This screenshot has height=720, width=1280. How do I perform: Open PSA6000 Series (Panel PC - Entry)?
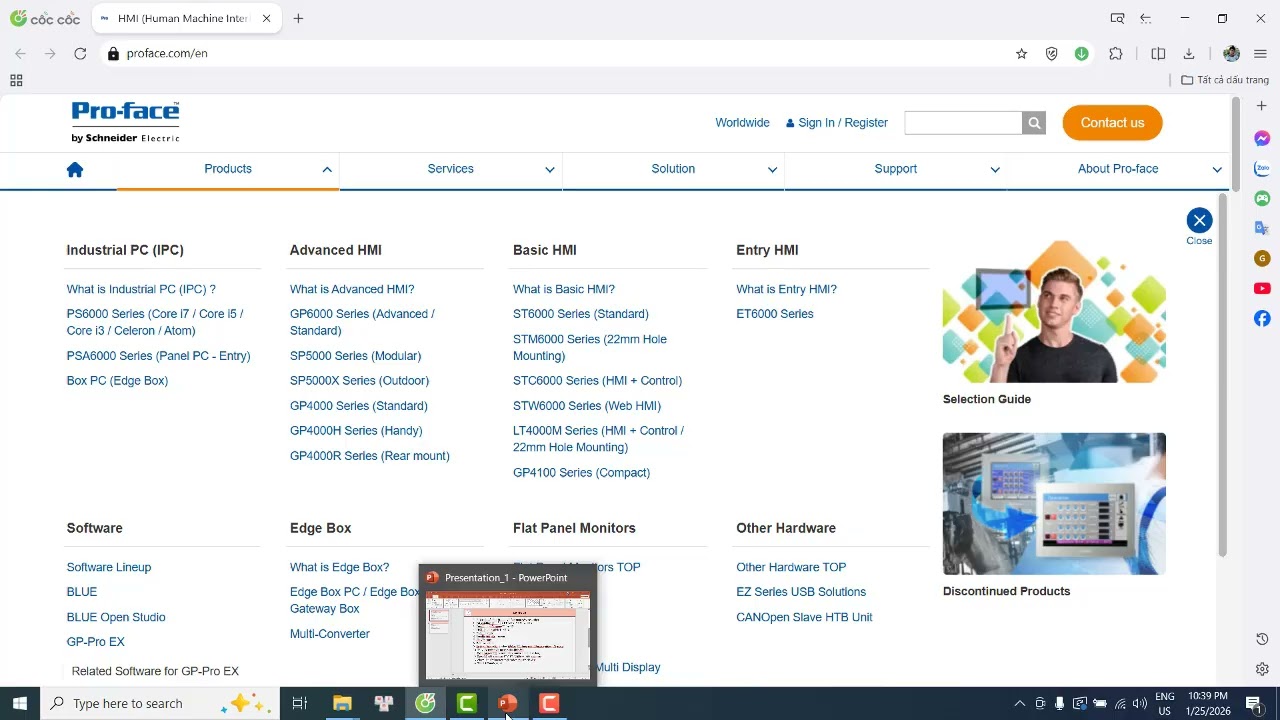[158, 356]
